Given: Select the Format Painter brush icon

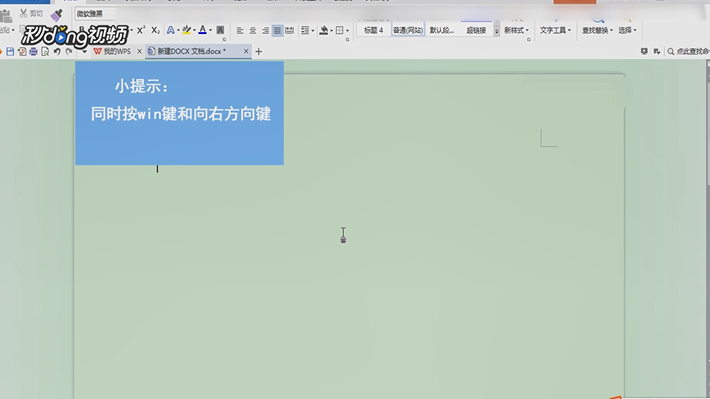Looking at the screenshot, I should pyautogui.click(x=56, y=15).
